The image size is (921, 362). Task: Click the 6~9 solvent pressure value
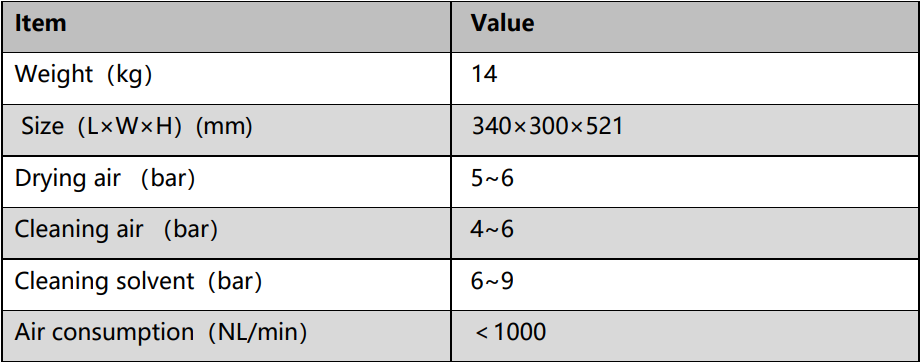pyautogui.click(x=493, y=281)
